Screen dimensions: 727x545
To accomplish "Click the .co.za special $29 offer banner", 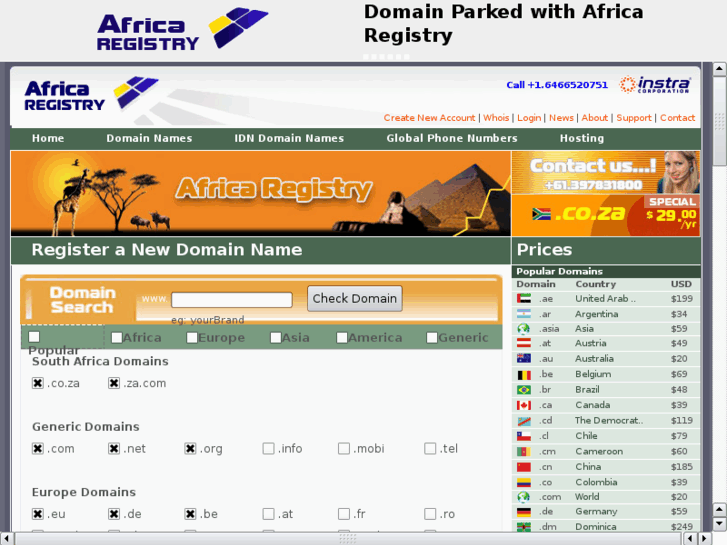I will 606,215.
